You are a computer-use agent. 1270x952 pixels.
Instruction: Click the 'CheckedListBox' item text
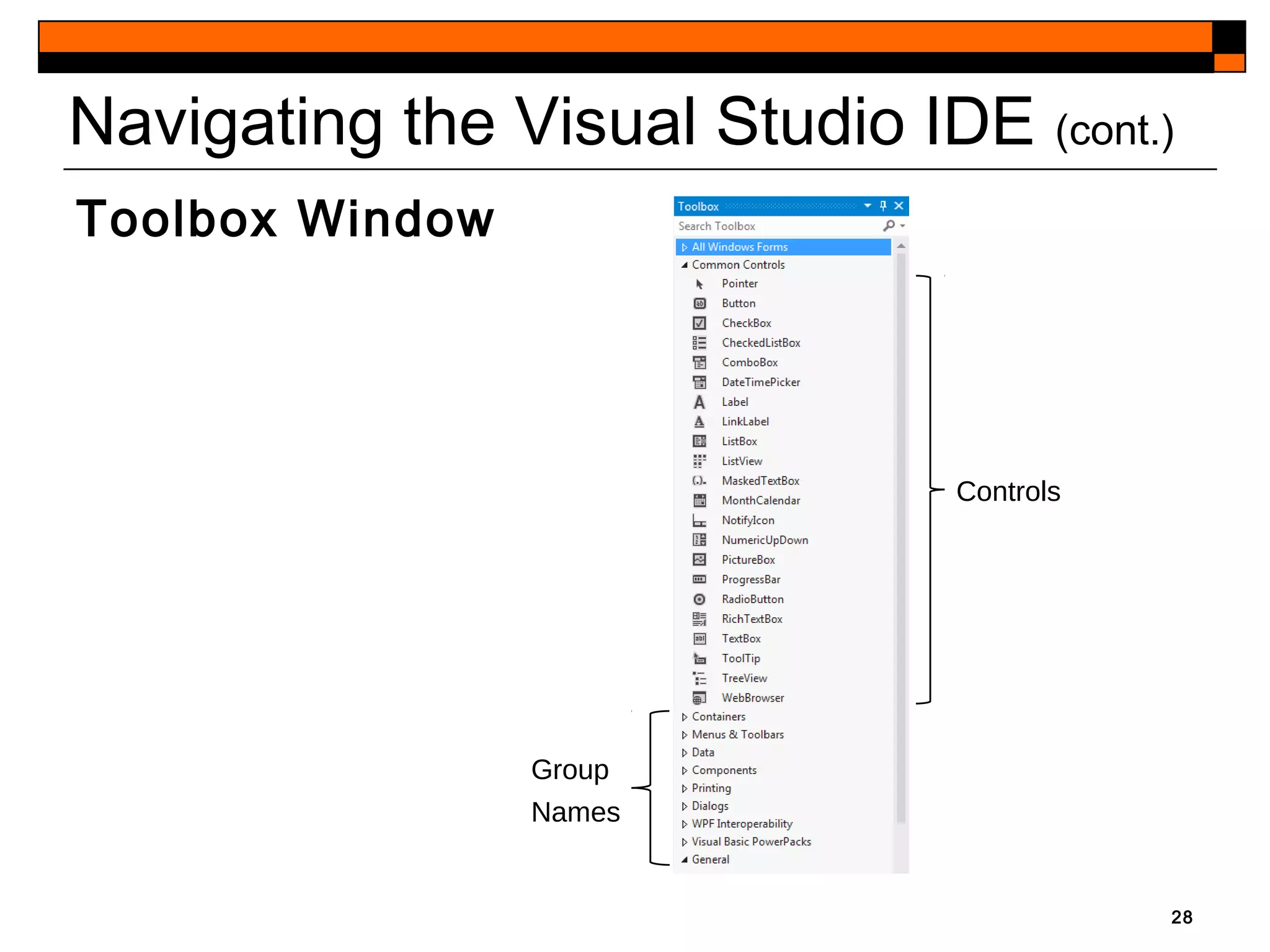761,343
